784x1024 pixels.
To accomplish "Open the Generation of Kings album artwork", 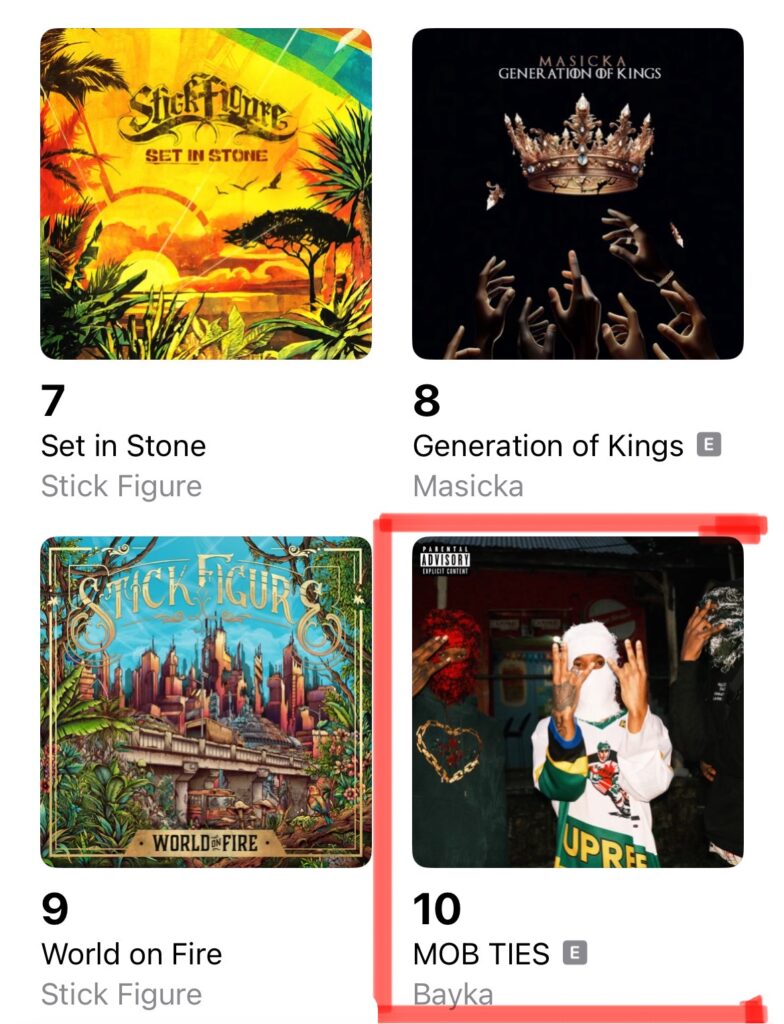I will click(578, 193).
